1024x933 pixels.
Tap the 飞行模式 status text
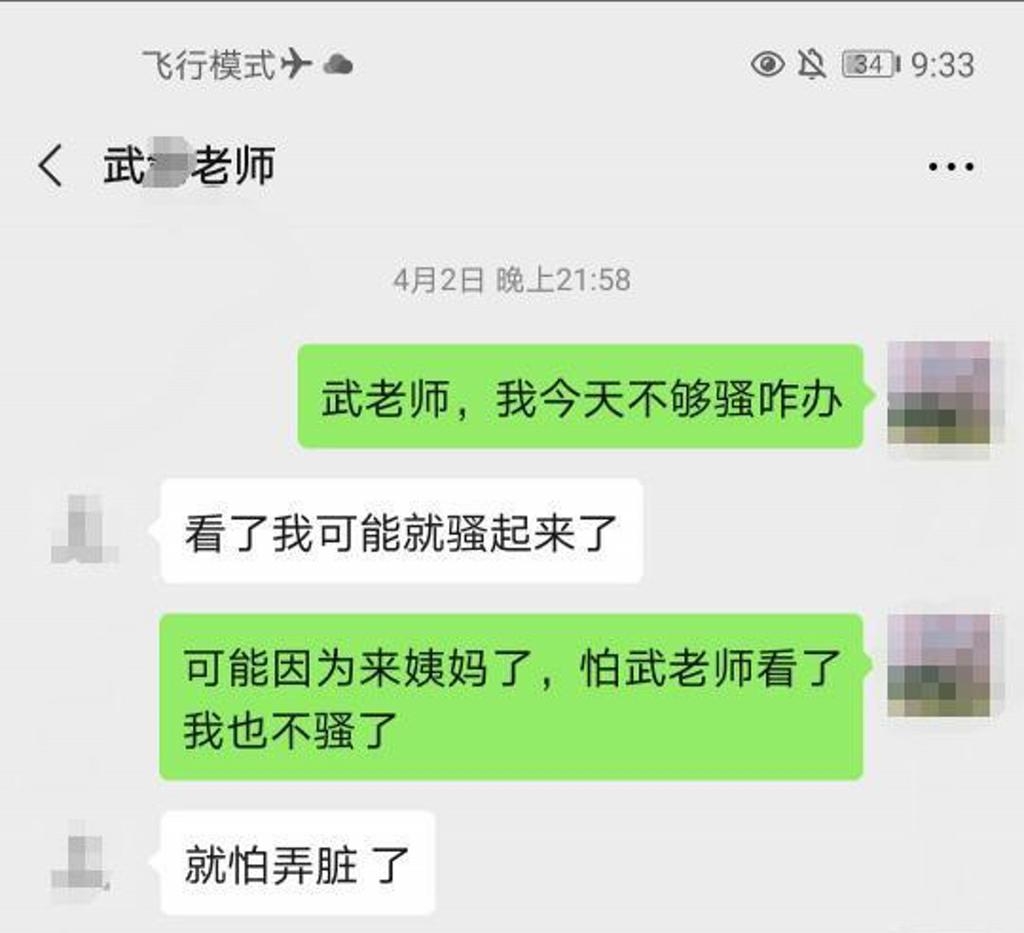click(209, 65)
